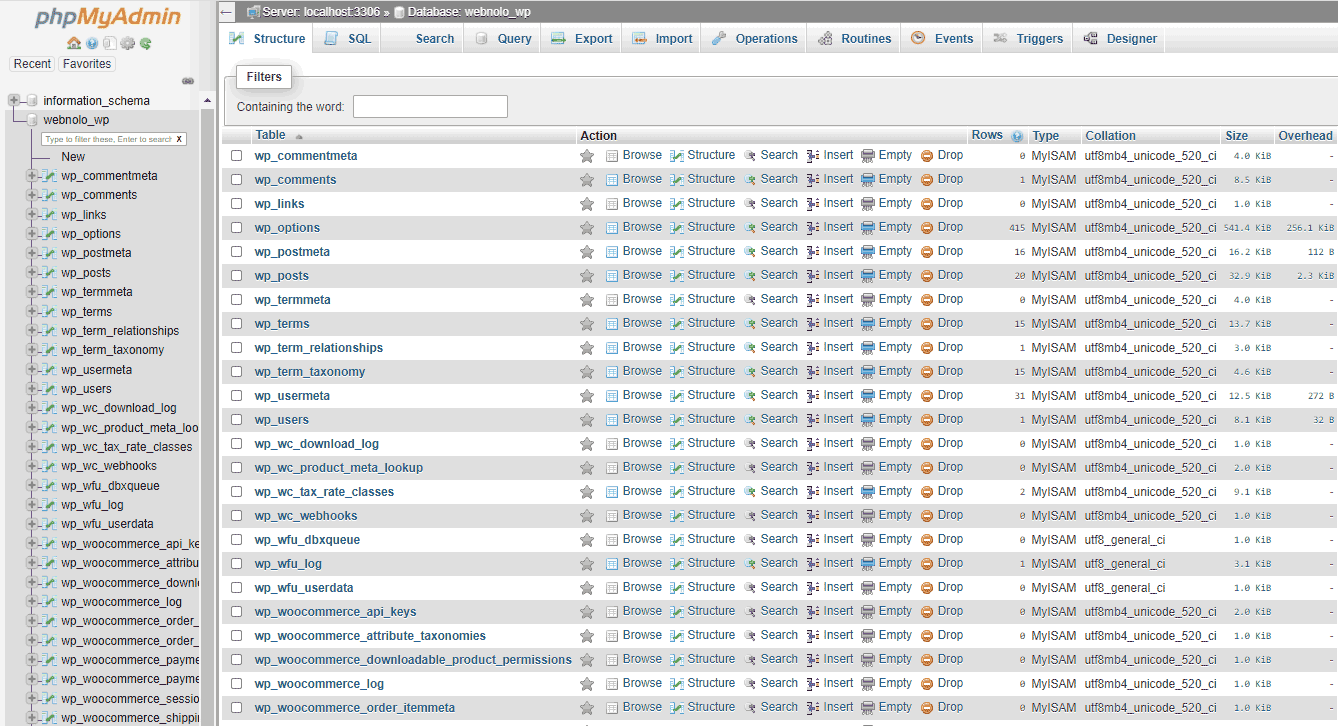Open the wp_term_relationships table link
Image resolution: width=1338 pixels, height=726 pixels.
coord(319,348)
